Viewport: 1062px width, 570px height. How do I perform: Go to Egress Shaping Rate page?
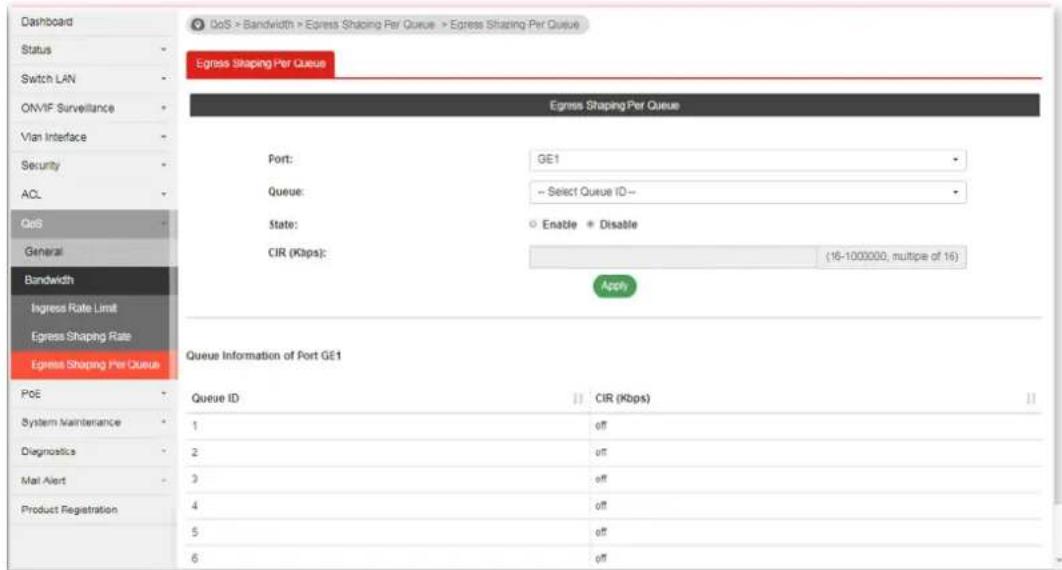(x=93, y=337)
